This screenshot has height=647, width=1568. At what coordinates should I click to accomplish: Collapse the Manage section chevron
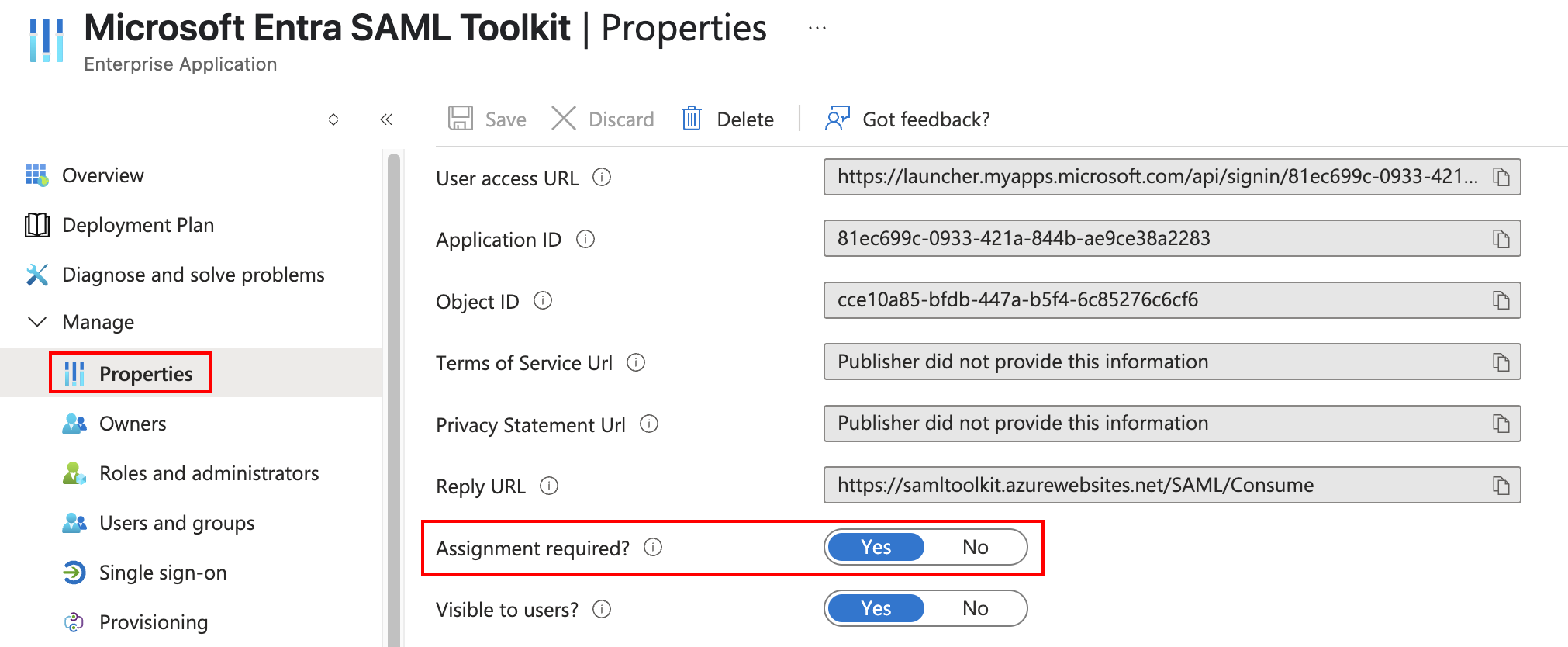click(x=37, y=321)
